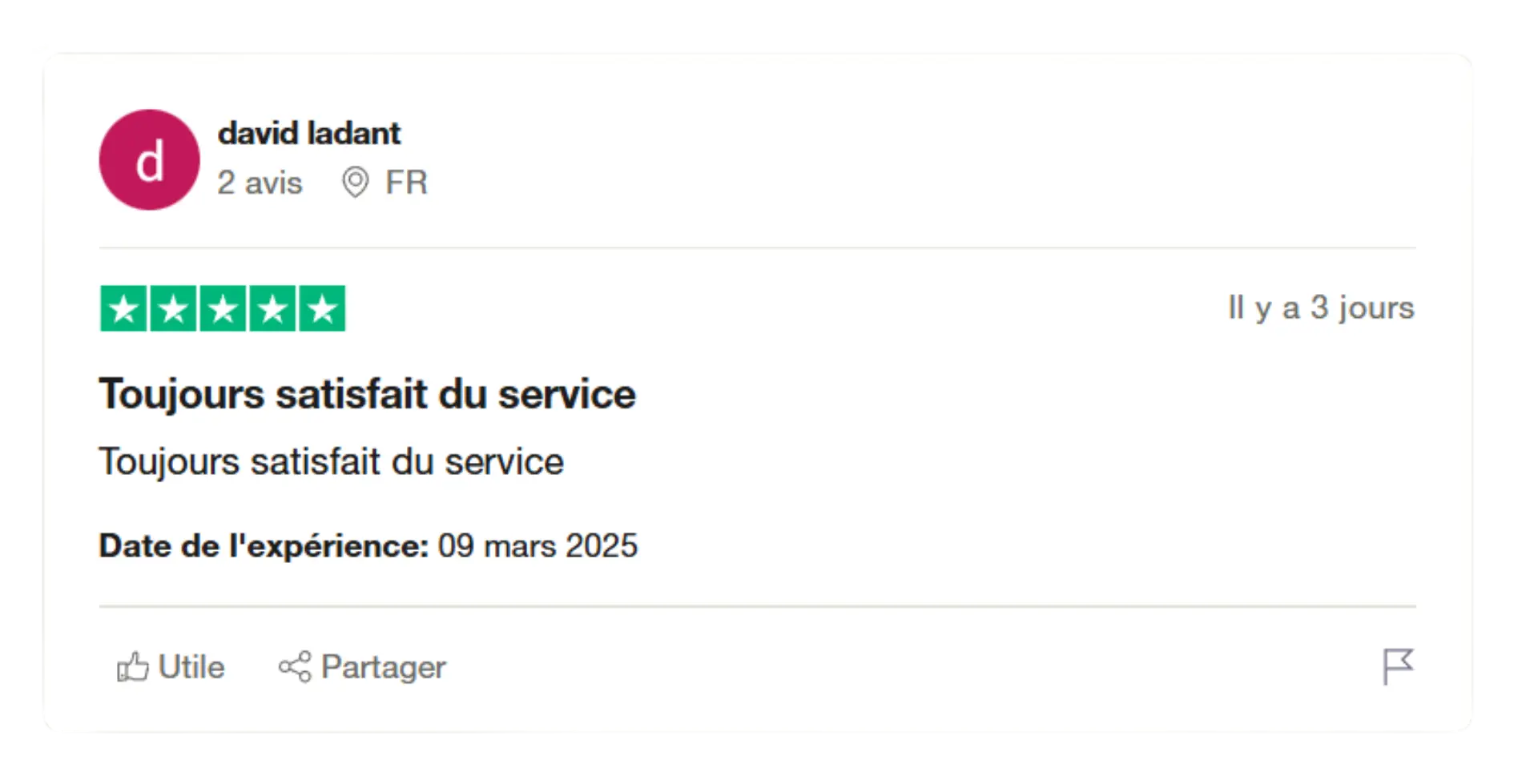
Task: Click the first green rating star
Action: (x=123, y=308)
